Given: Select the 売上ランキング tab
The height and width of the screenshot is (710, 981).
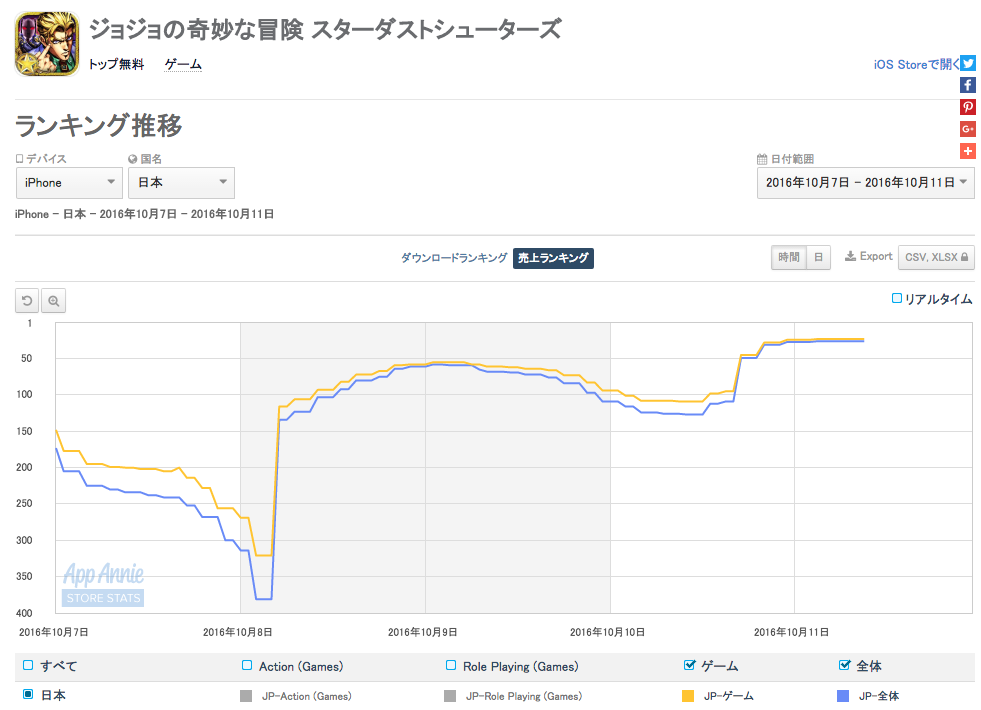Looking at the screenshot, I should (553, 258).
